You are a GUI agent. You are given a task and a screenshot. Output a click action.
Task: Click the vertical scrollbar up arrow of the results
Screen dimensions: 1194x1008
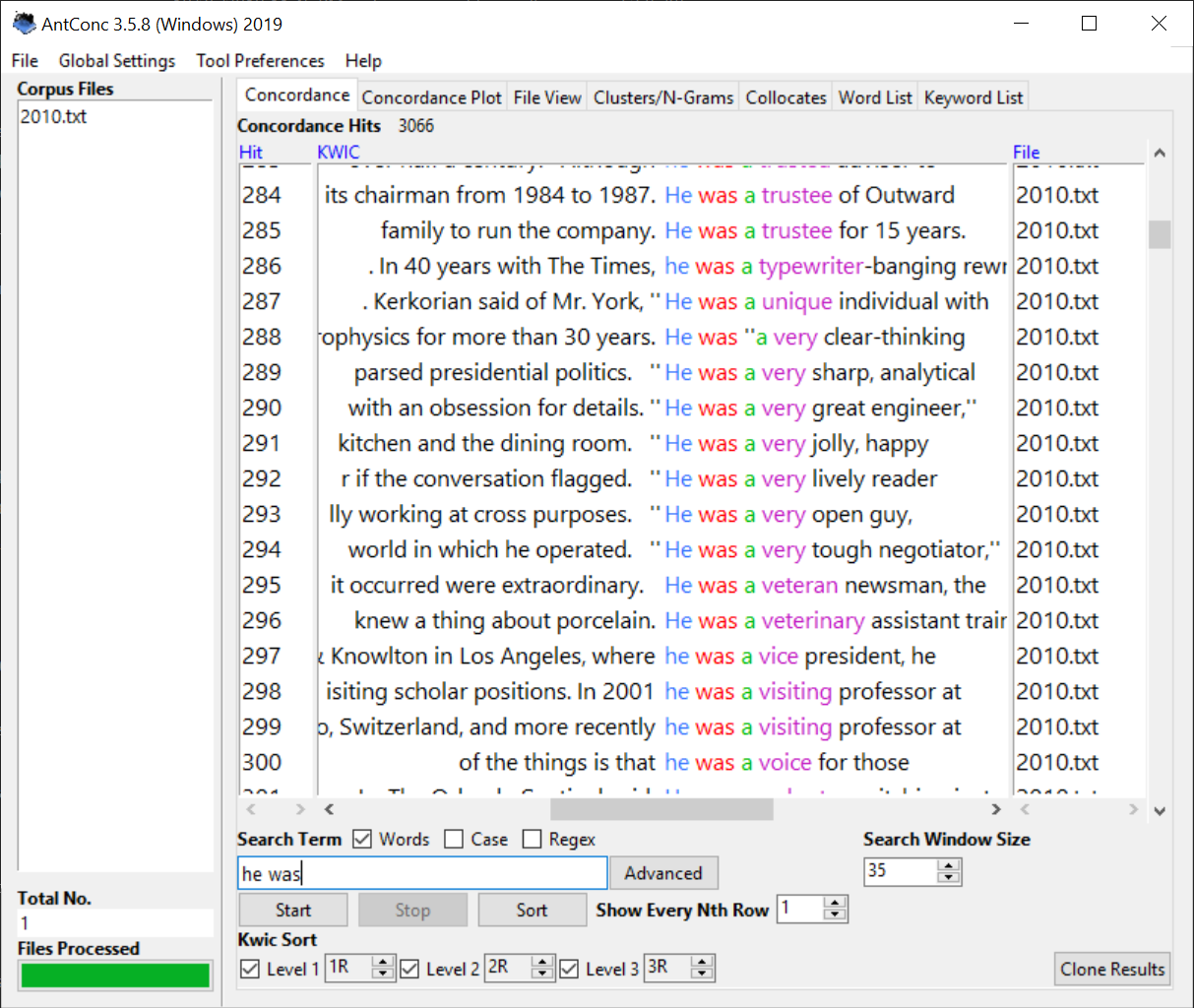click(1160, 153)
